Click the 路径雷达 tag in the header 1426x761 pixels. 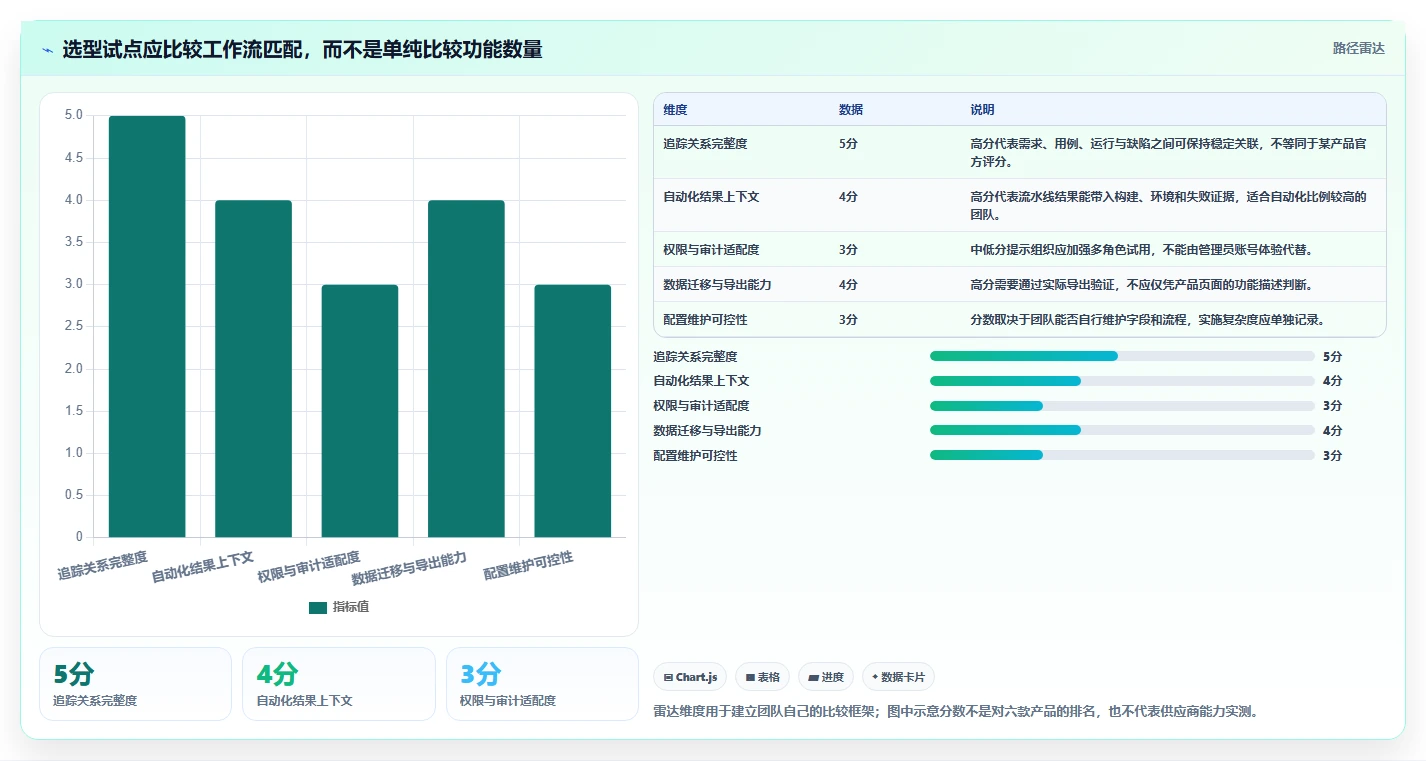(1358, 48)
